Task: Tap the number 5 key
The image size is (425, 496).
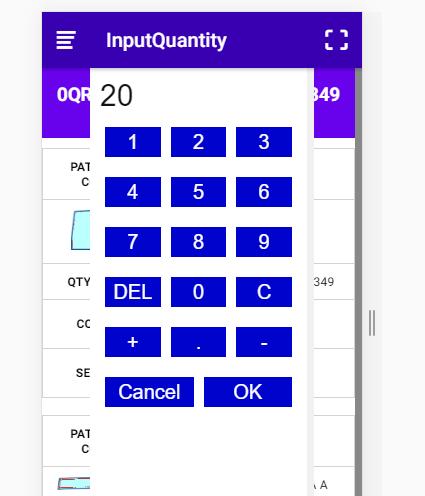Action: 198,192
